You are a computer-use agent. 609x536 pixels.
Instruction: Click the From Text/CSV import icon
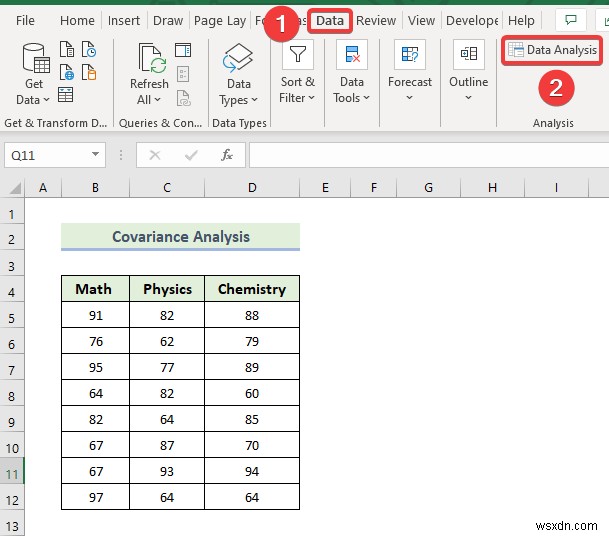[x=67, y=49]
